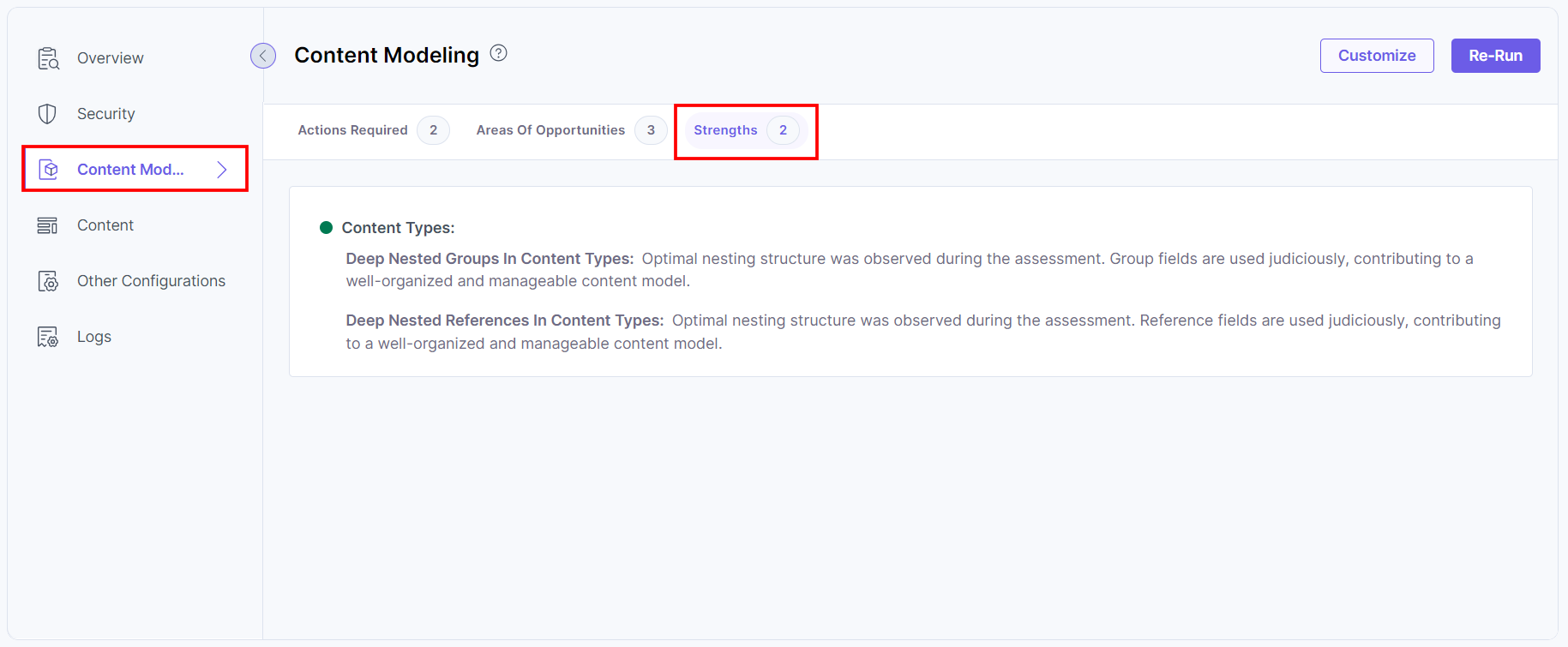The height and width of the screenshot is (647, 1568).
Task: Click the 'Content Types:' heading
Action: 398,228
